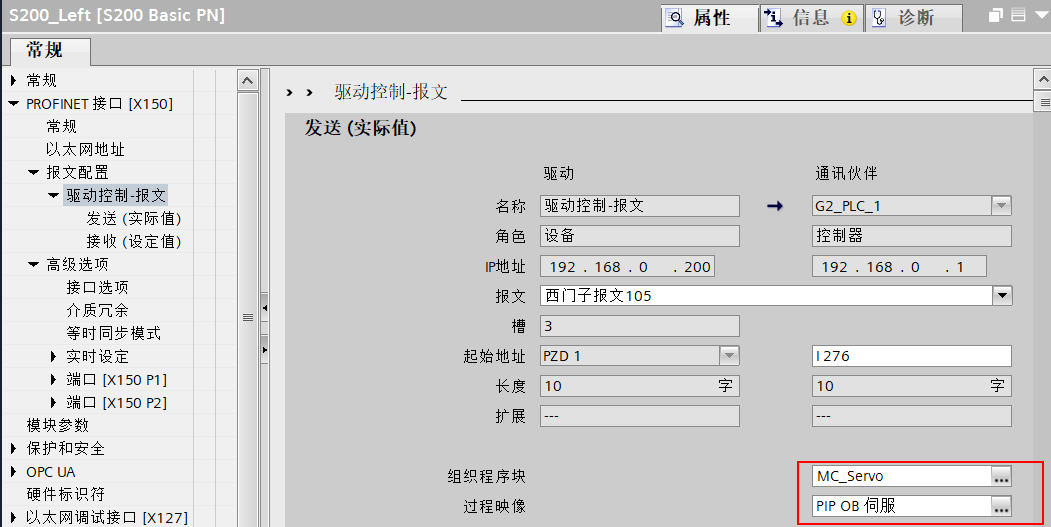Viewport: 1051px width, 527px height.
Task: Select 接口选项 in the tree
Action: [x=97, y=287]
